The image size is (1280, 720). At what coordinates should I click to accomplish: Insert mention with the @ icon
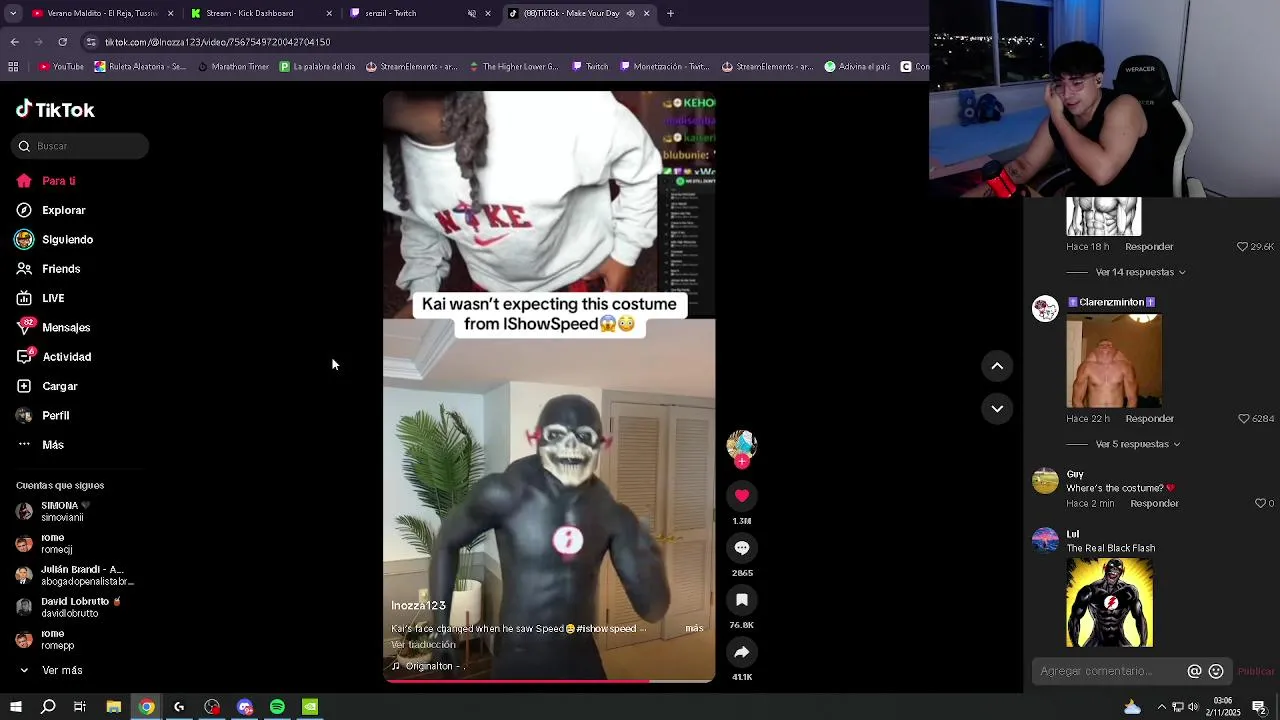pyautogui.click(x=1194, y=671)
